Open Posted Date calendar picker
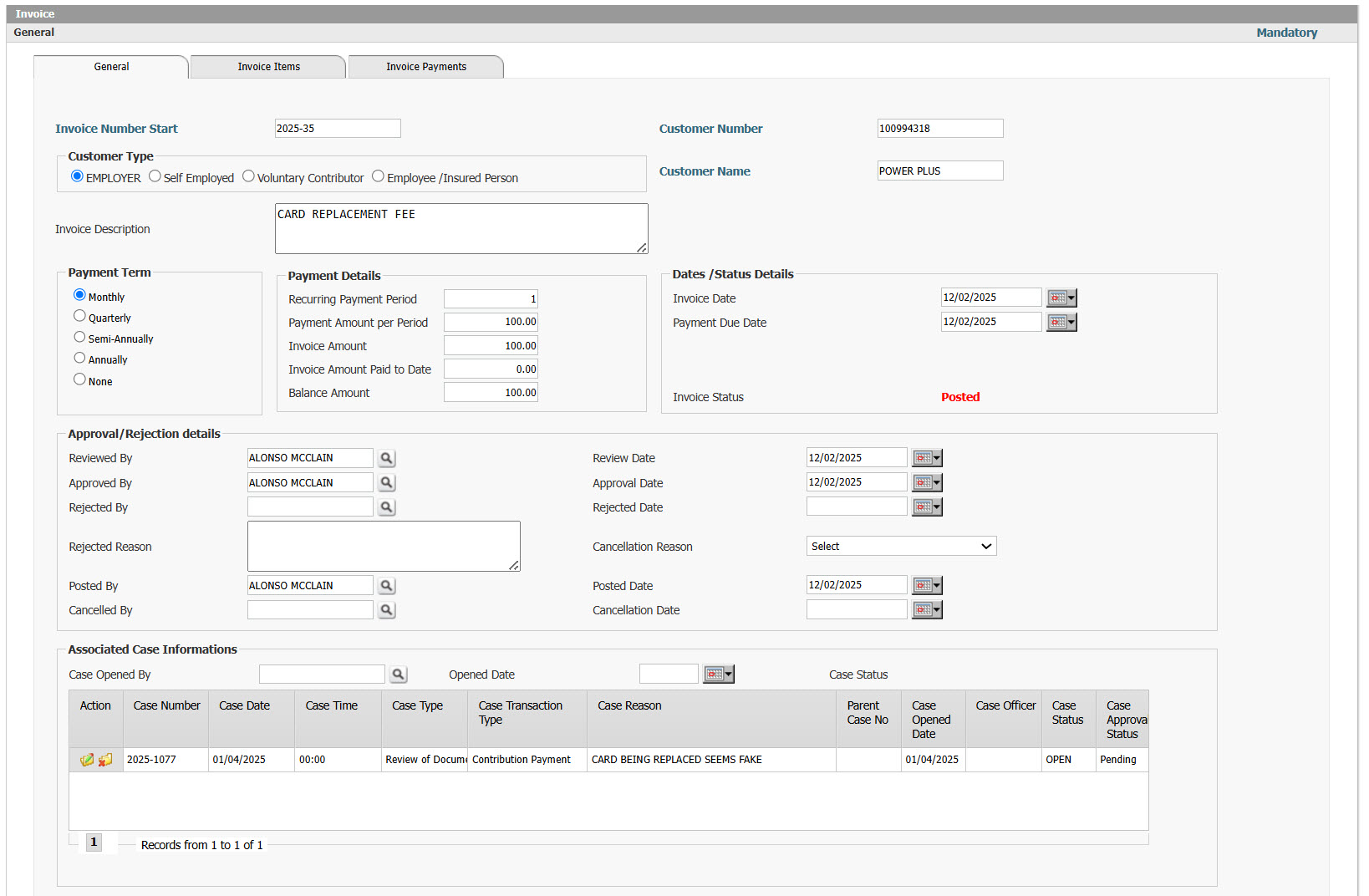The height and width of the screenshot is (896, 1369). tap(927, 585)
